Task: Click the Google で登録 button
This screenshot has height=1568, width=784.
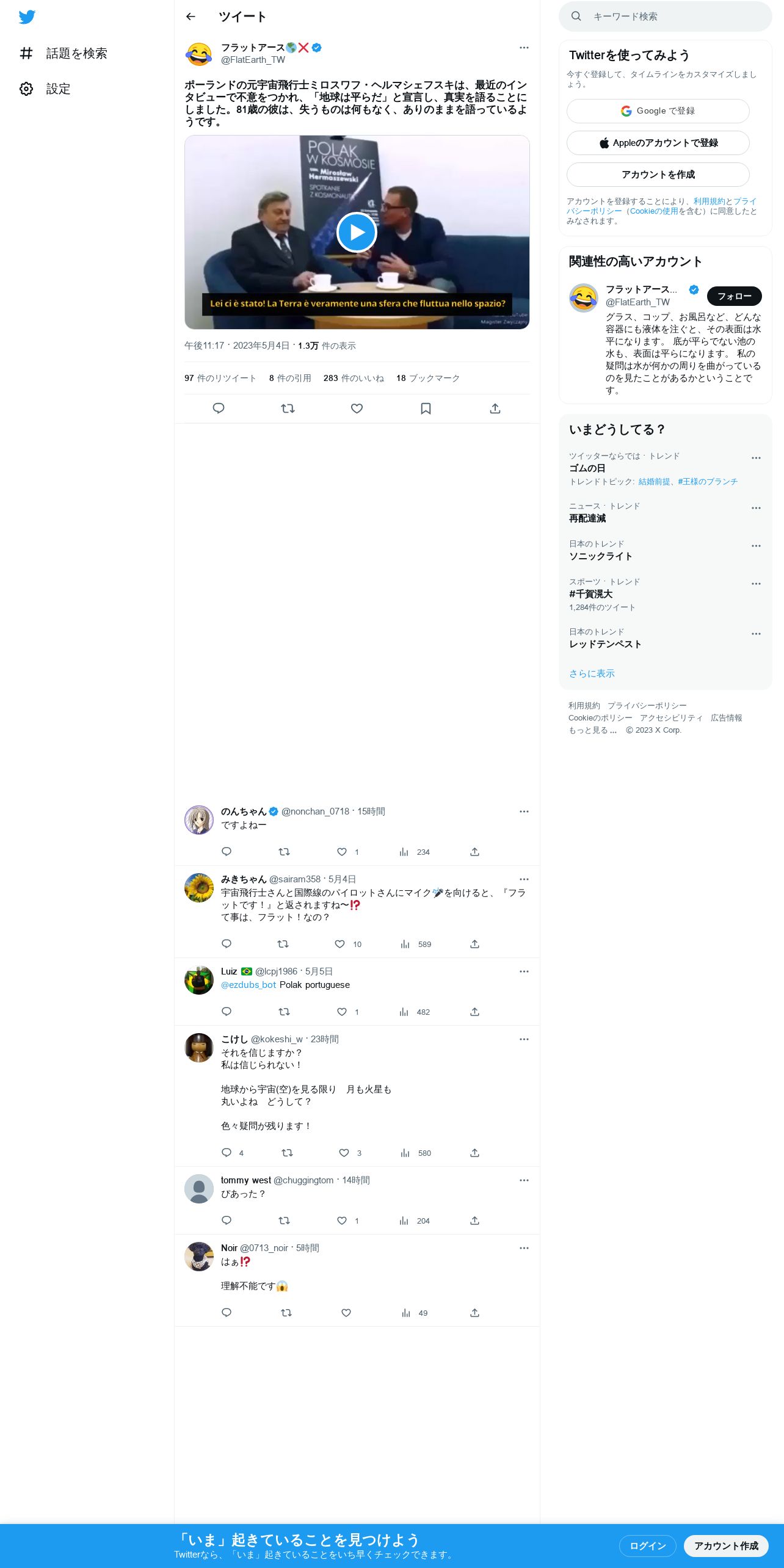Action: 658,111
